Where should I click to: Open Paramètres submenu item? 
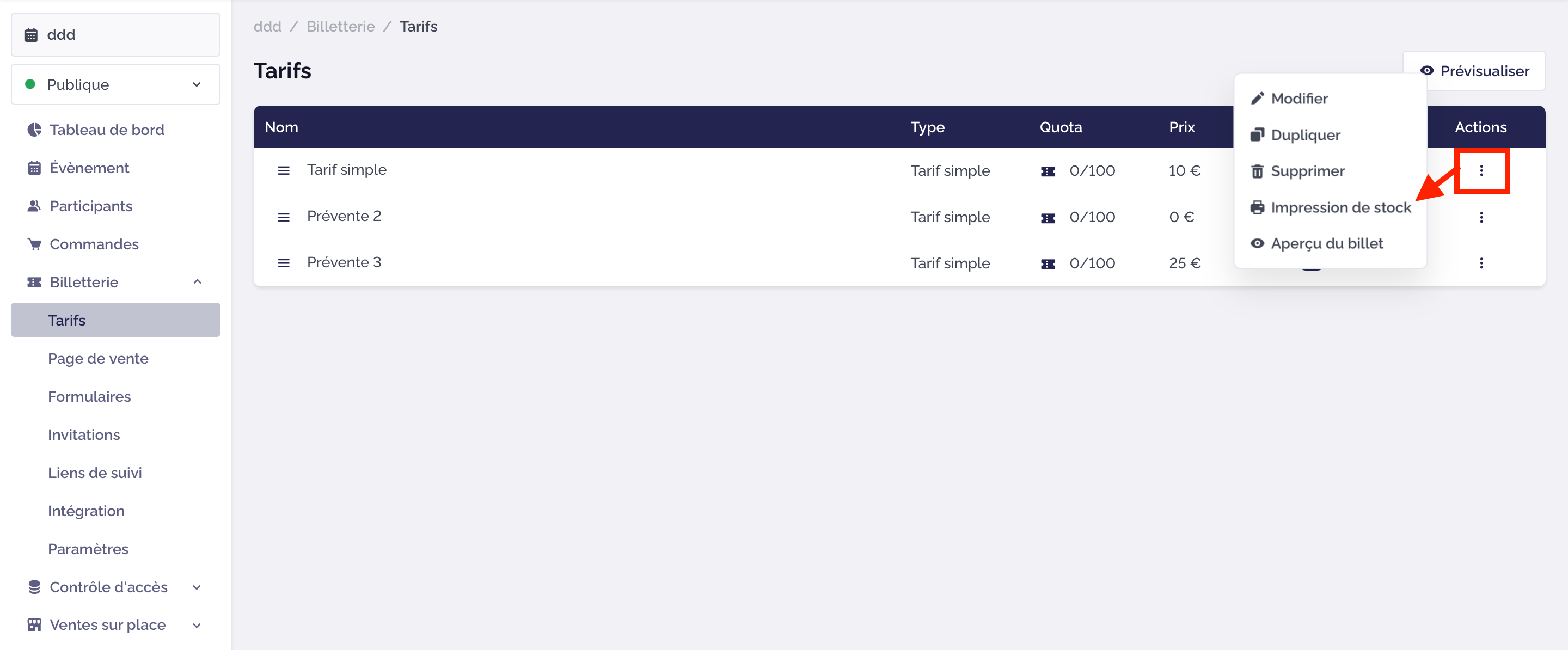(x=115, y=549)
